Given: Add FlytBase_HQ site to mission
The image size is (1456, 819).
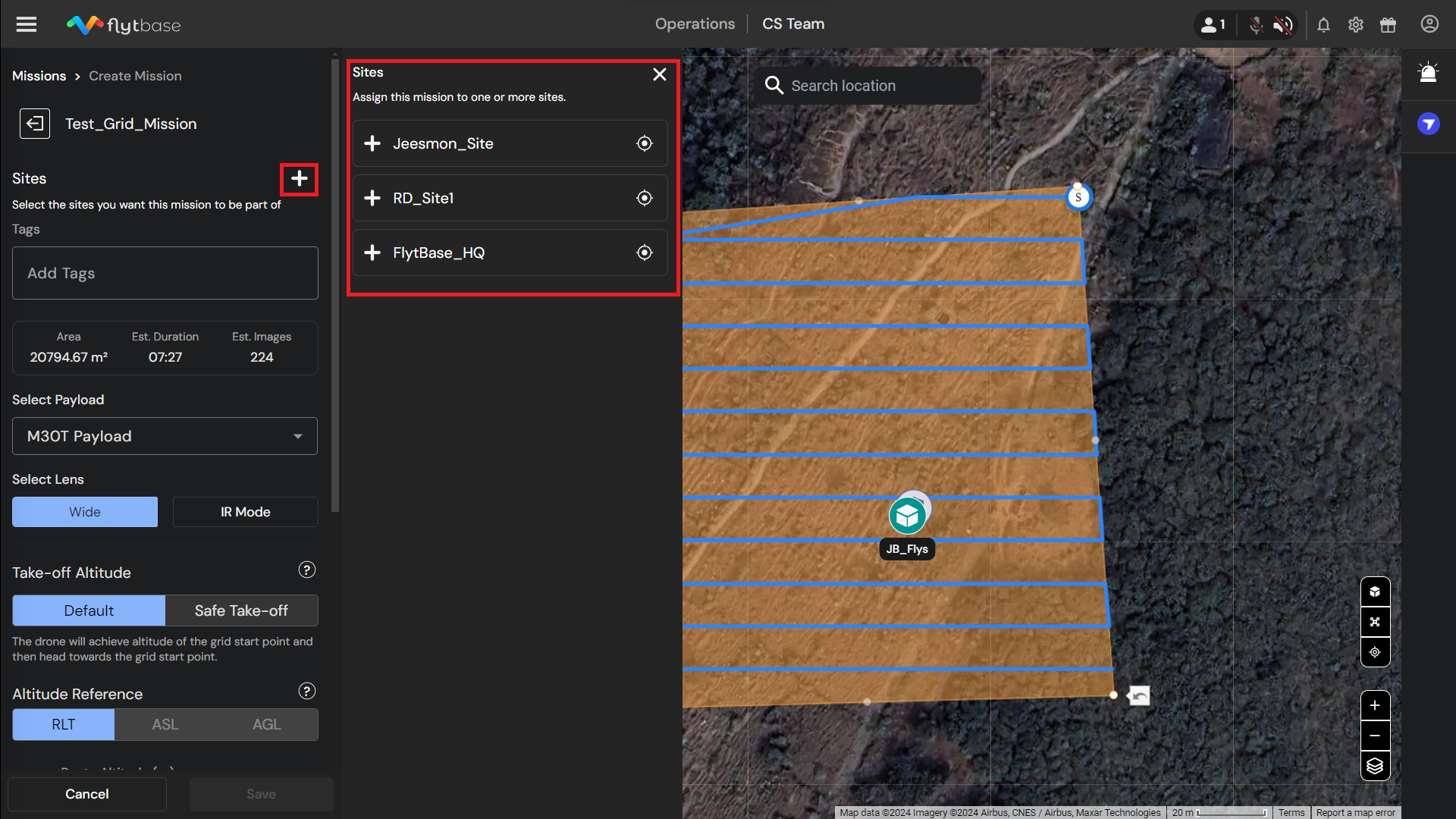Looking at the screenshot, I should click(372, 253).
